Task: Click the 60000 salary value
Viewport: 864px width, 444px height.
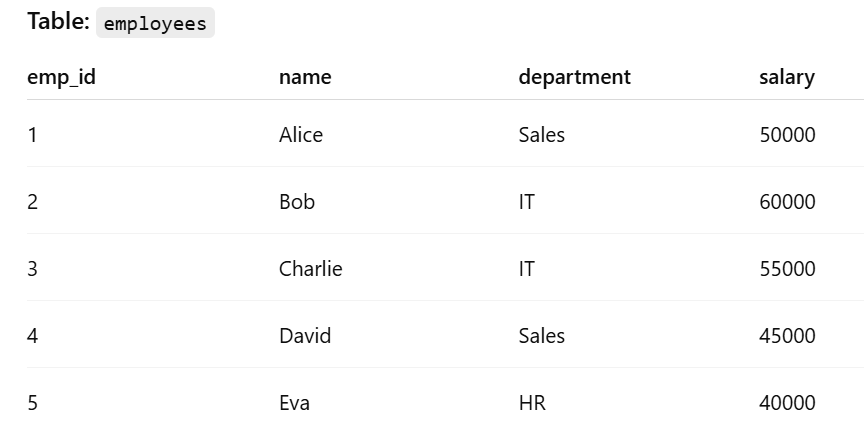Action: [x=787, y=202]
